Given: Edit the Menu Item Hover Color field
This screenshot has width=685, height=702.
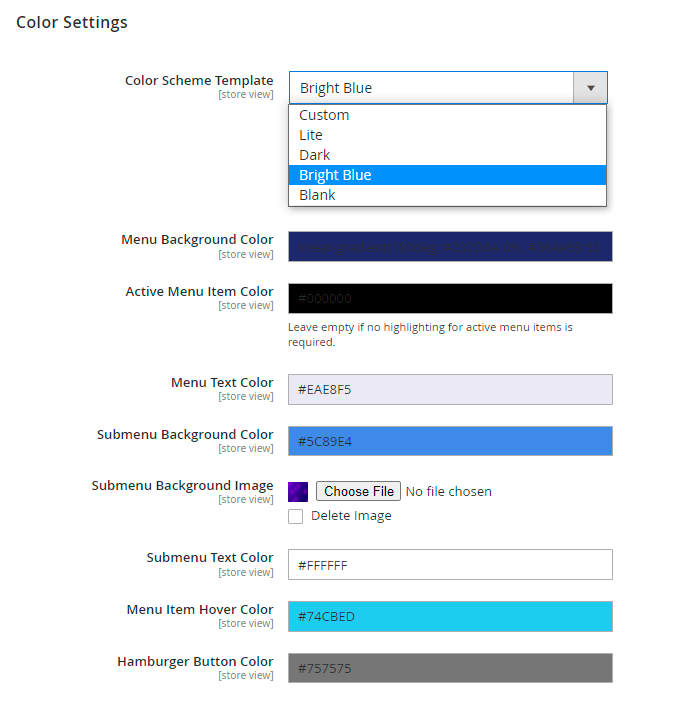Looking at the screenshot, I should (450, 616).
